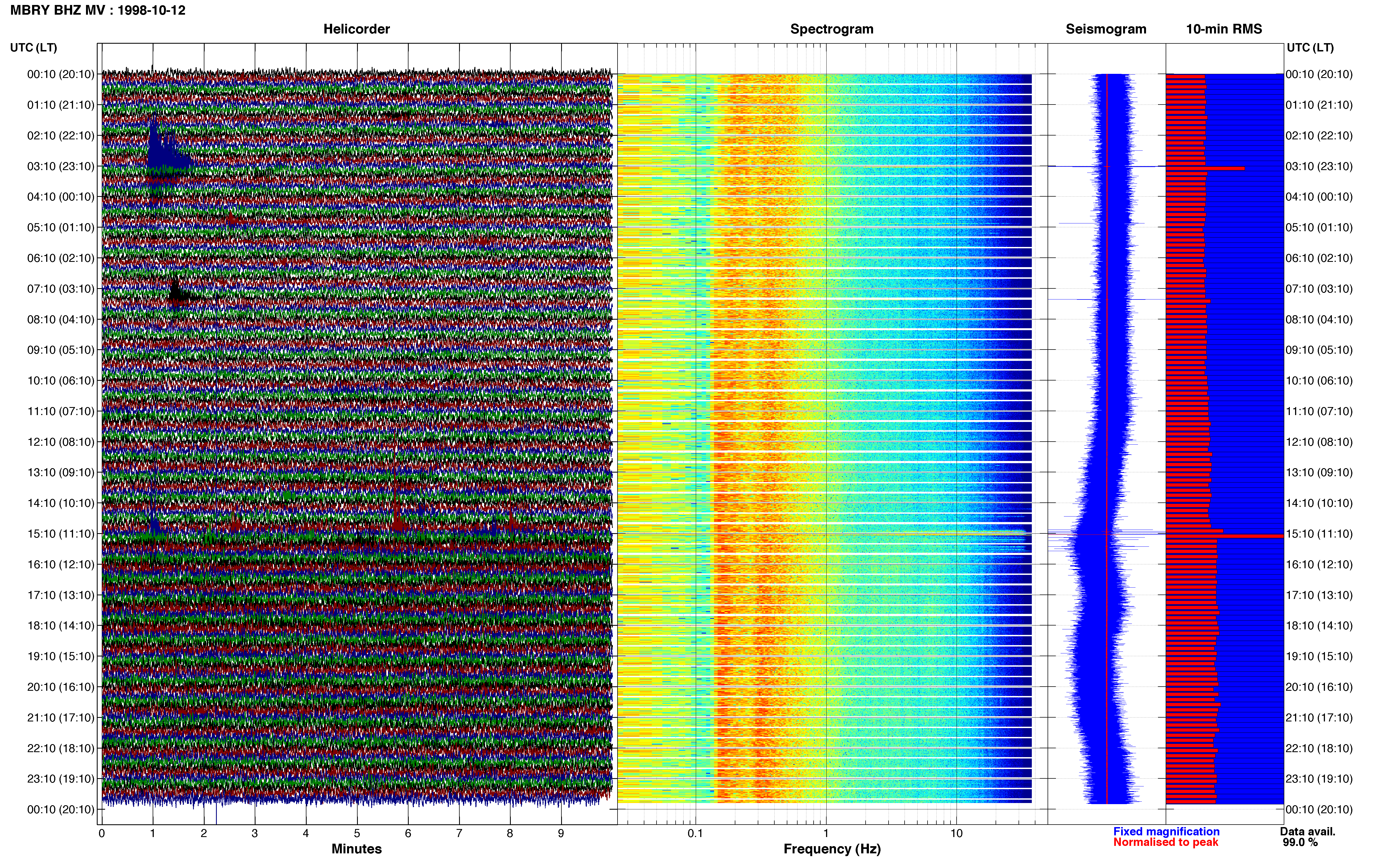The width and height of the screenshot is (1388, 868).
Task: Click the 10:10 (06:10) label beside the RMS panel
Action: click(1319, 380)
